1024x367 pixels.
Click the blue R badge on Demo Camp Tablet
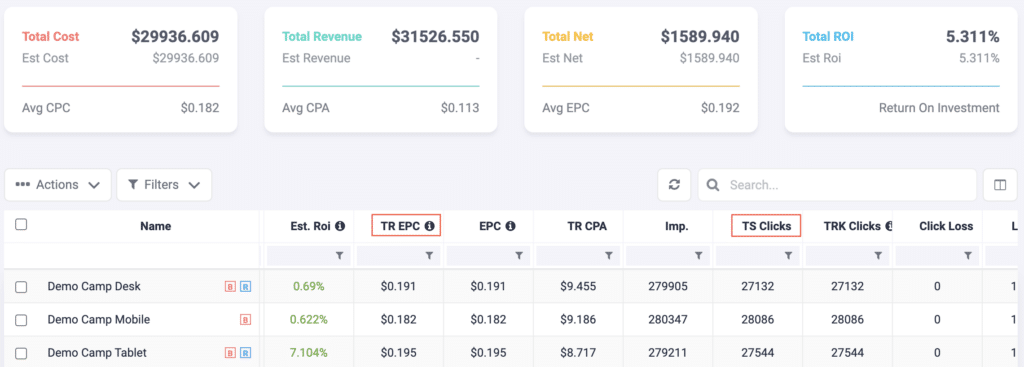246,353
